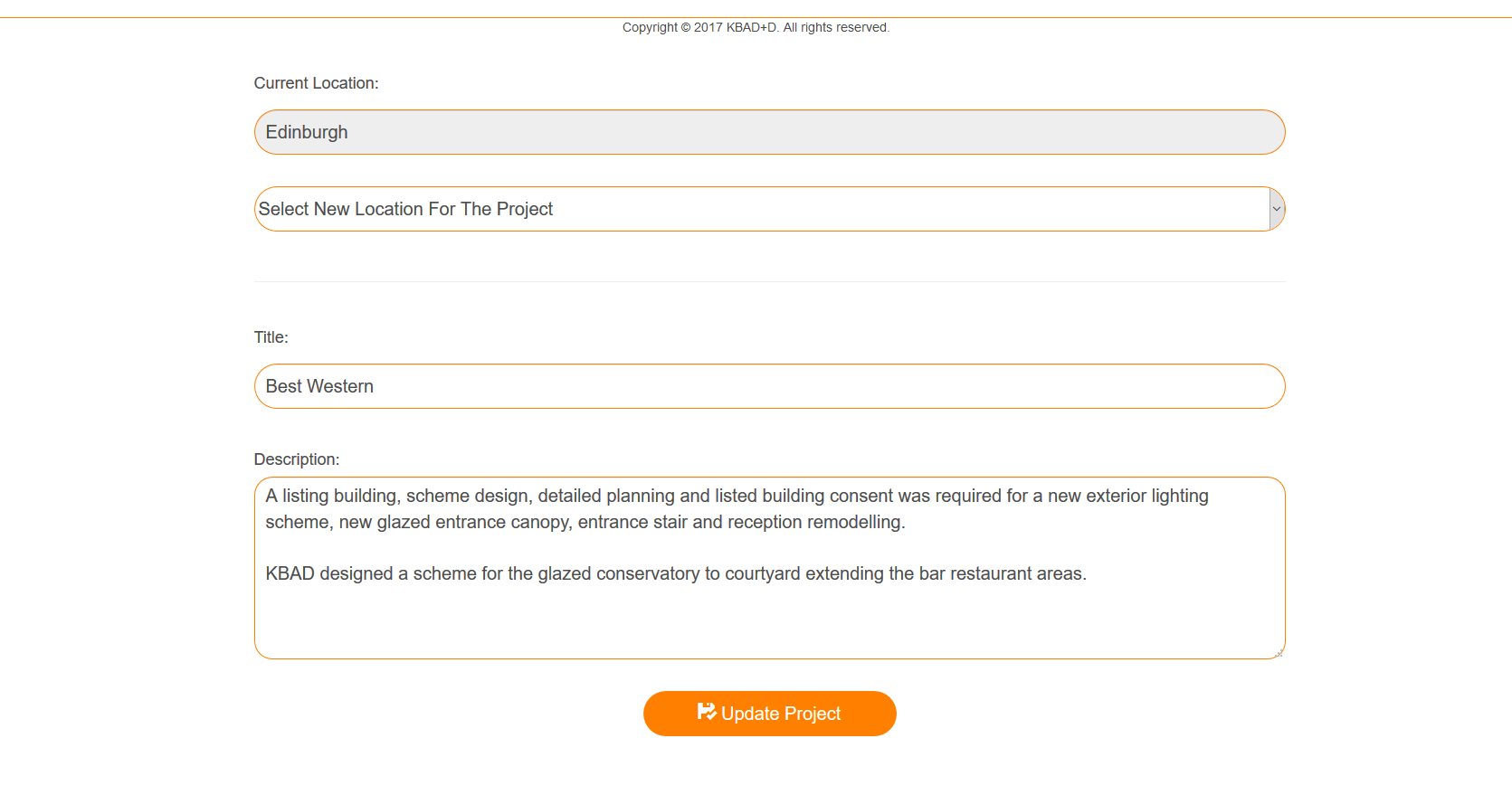1512x795 pixels.
Task: Click 'entrance stair and reception remodelling' text
Action: pos(741,522)
